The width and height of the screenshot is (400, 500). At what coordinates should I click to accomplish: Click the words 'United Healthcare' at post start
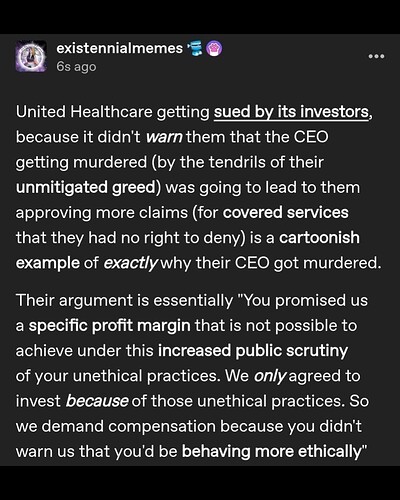[84, 112]
